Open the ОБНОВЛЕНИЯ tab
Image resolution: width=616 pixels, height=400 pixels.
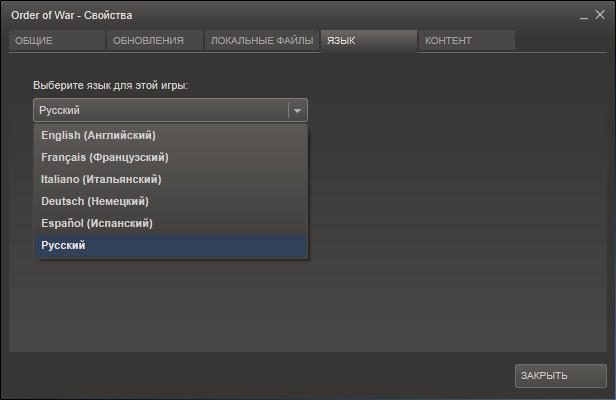155,40
